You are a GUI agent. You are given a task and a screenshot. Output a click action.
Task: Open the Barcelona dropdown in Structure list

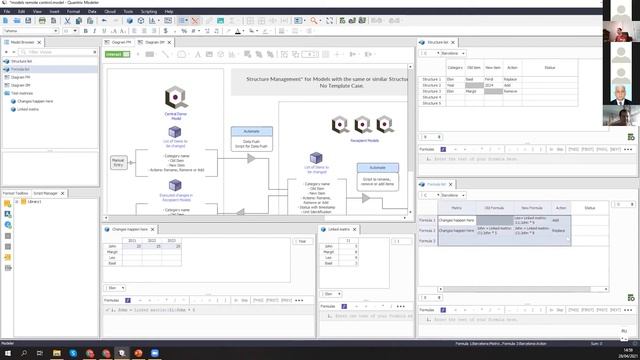point(453,53)
